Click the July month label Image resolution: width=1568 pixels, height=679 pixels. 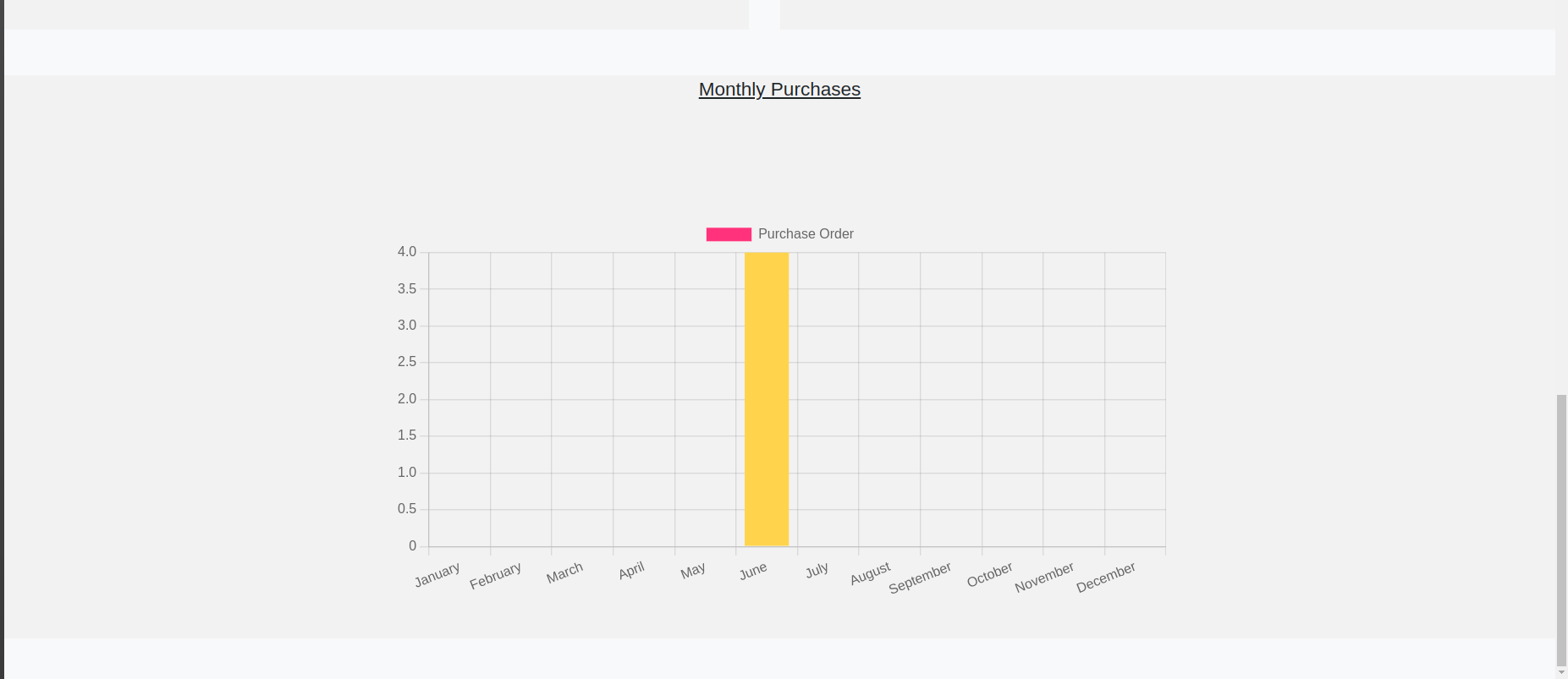click(x=817, y=571)
